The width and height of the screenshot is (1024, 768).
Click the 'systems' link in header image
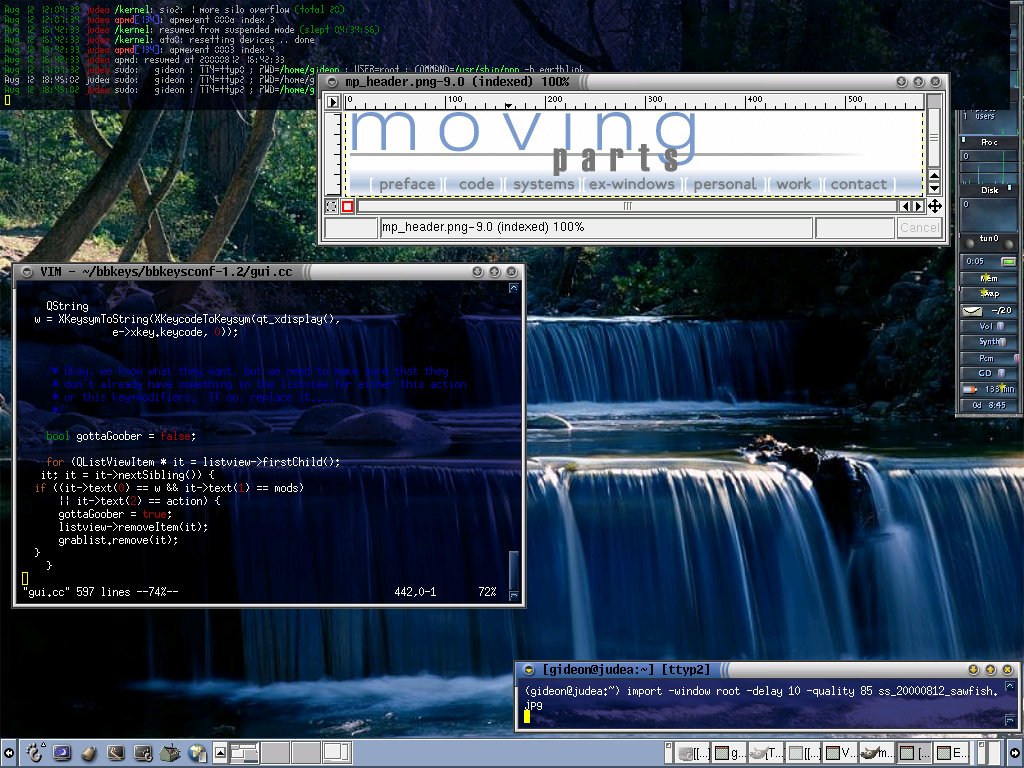(543, 184)
